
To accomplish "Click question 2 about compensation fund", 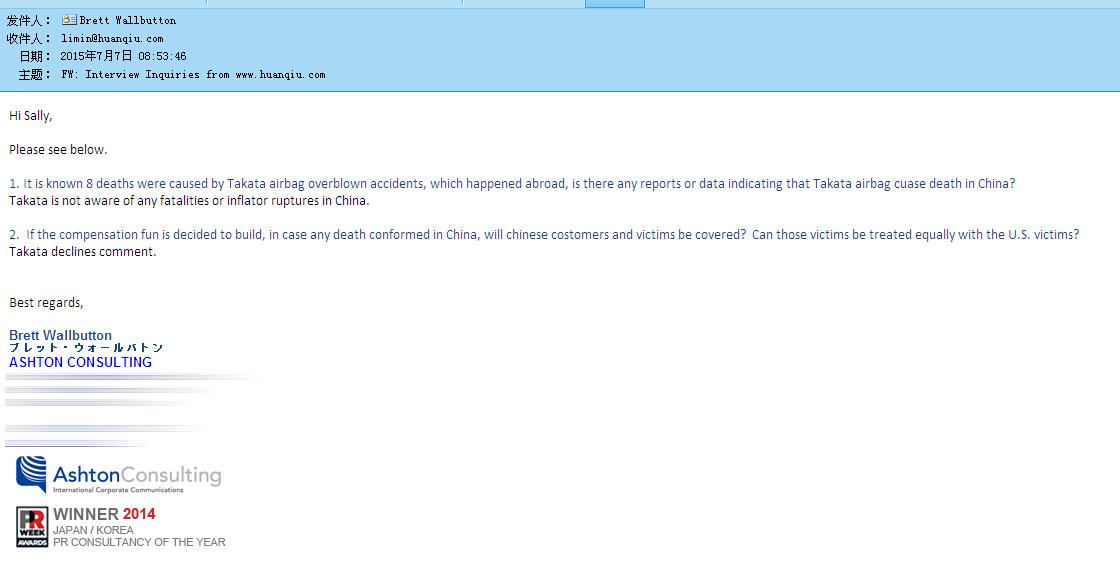I will tap(544, 234).
